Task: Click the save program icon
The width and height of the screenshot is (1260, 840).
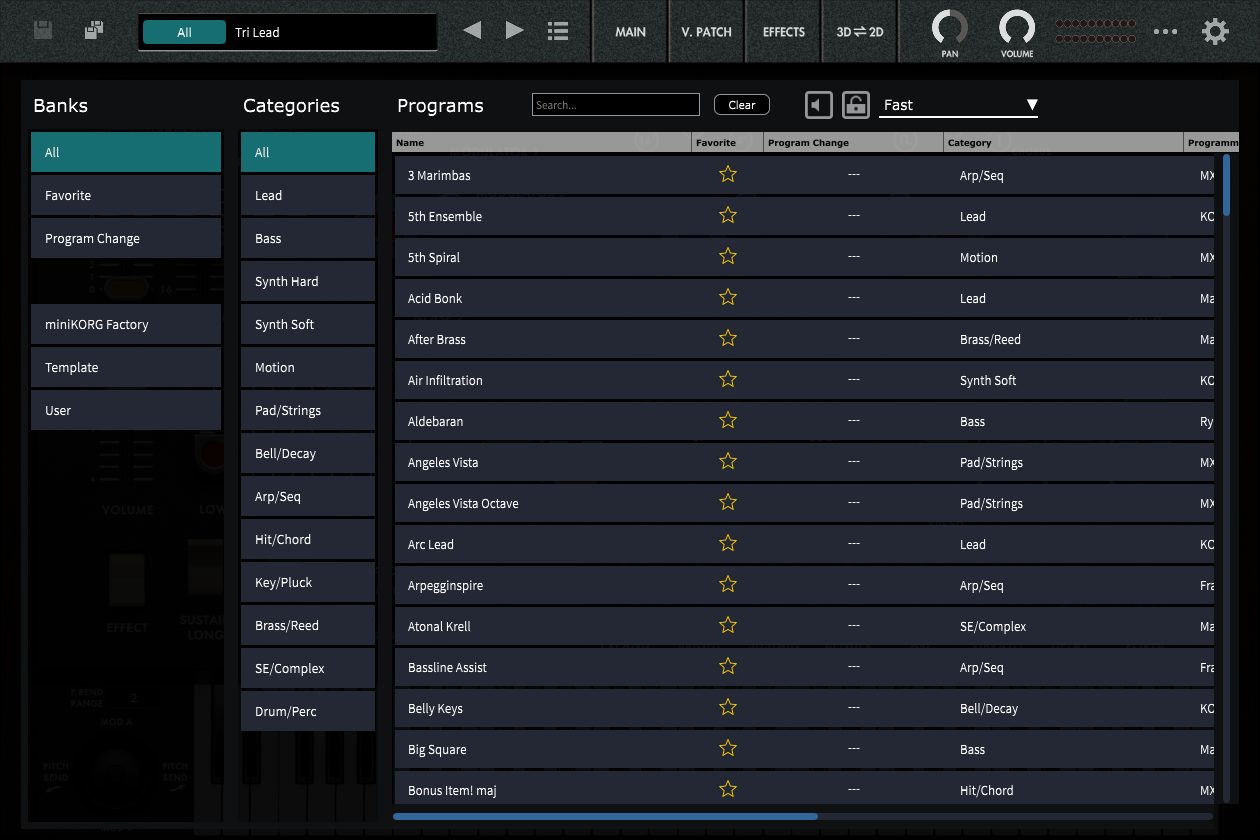Action: tap(42, 30)
